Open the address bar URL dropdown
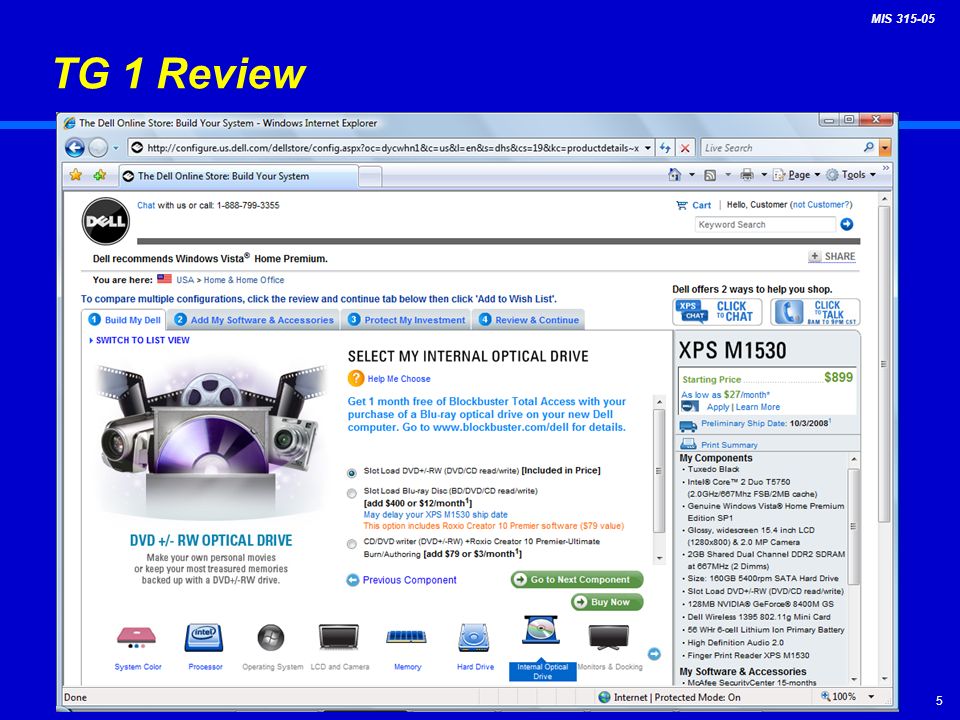 tap(648, 148)
